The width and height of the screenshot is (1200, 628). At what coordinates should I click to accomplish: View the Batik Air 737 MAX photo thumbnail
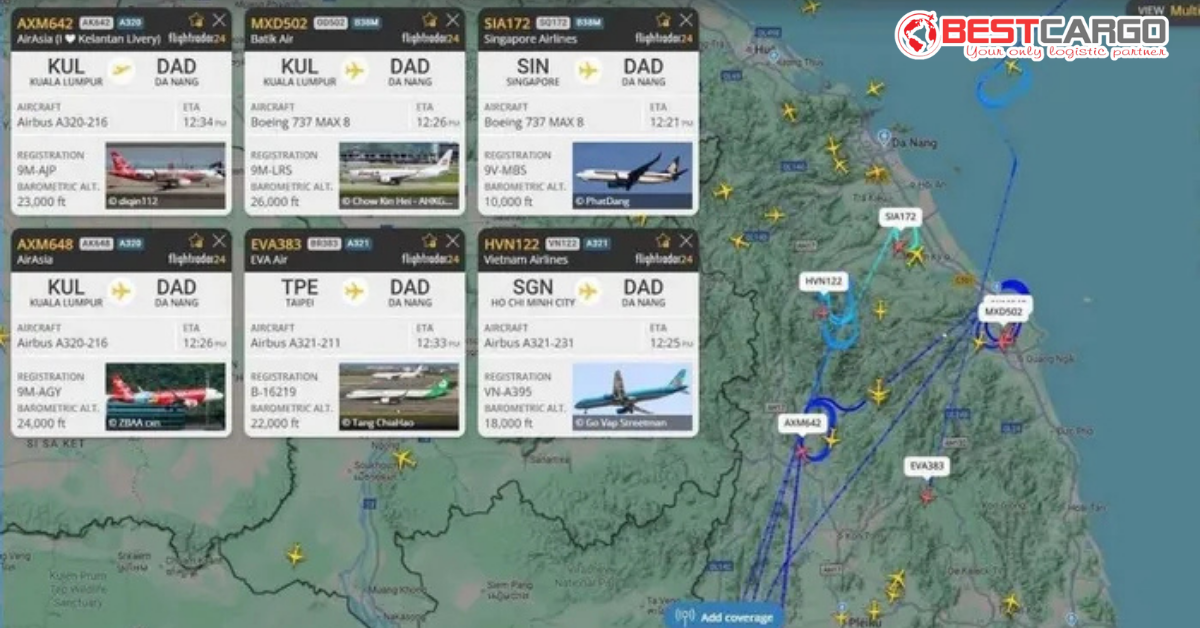[x=399, y=175]
